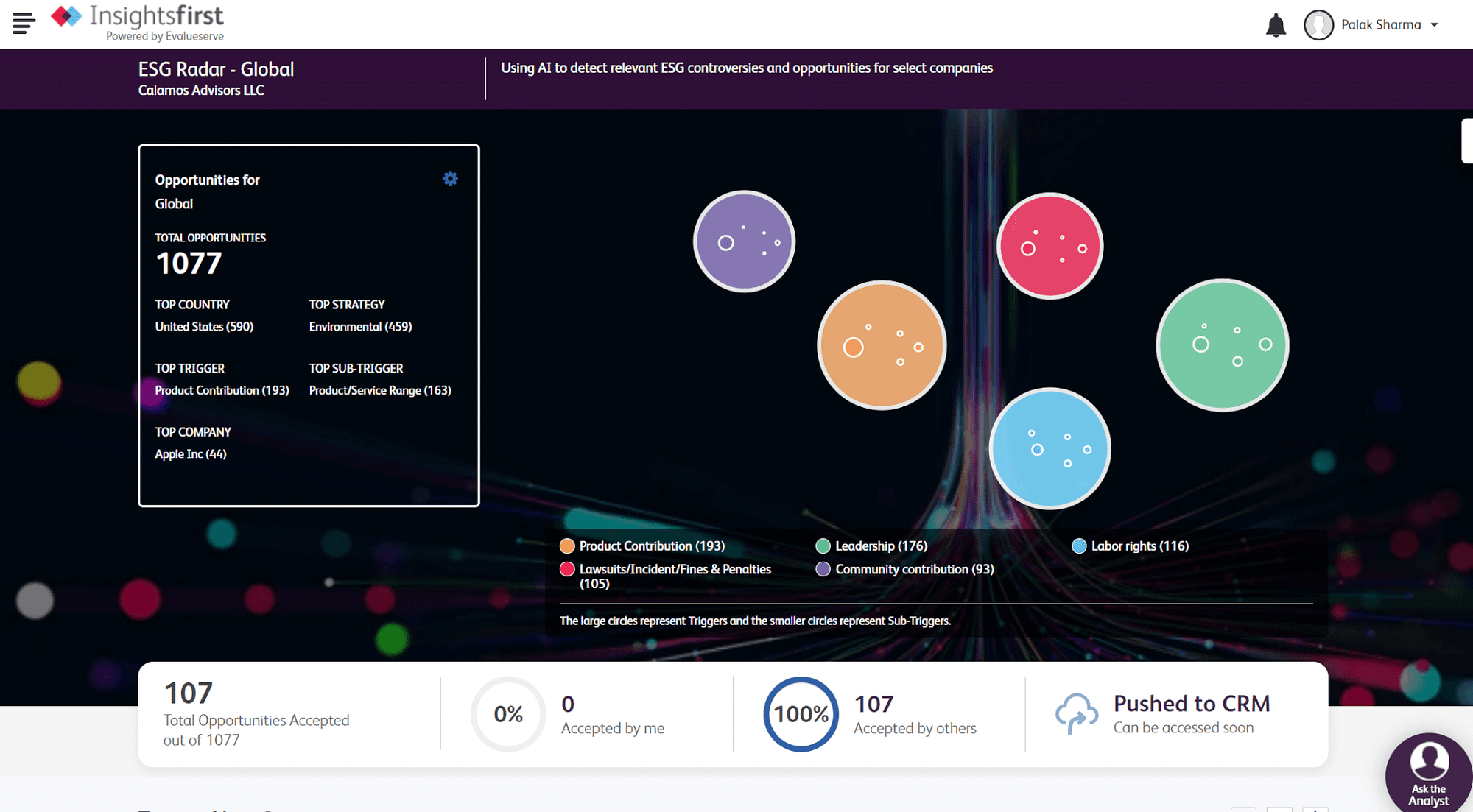Image resolution: width=1473 pixels, height=812 pixels.
Task: Click the Environmental (459) top strategy
Action: [360, 327]
